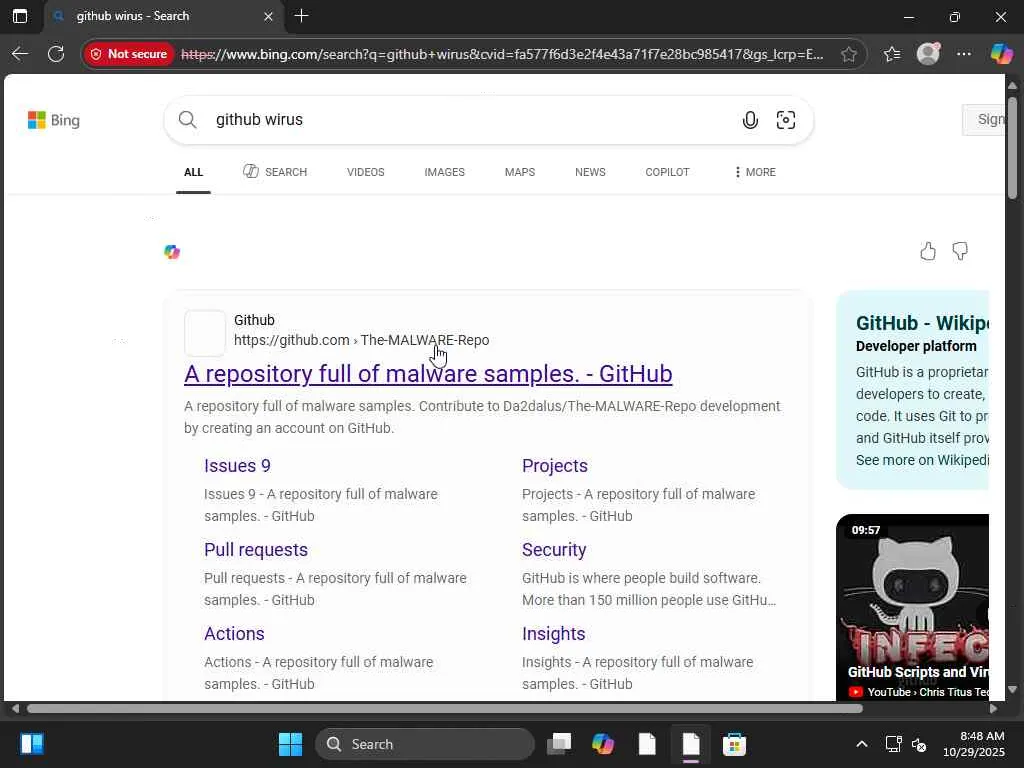Open the A repository full of malware samples link
Image resolution: width=1024 pixels, height=768 pixels.
point(428,374)
